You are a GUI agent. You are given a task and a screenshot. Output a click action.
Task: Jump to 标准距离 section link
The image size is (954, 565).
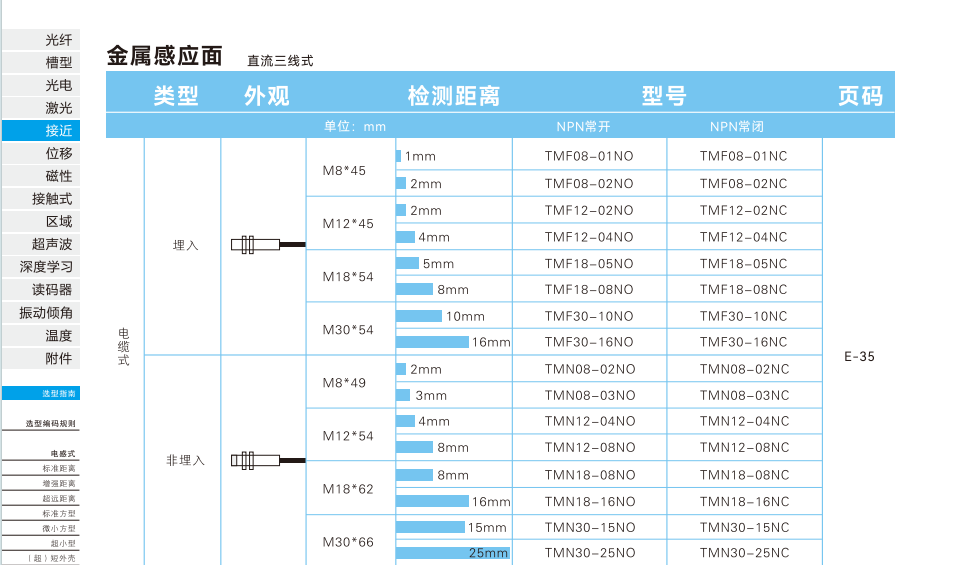[x=58, y=468]
